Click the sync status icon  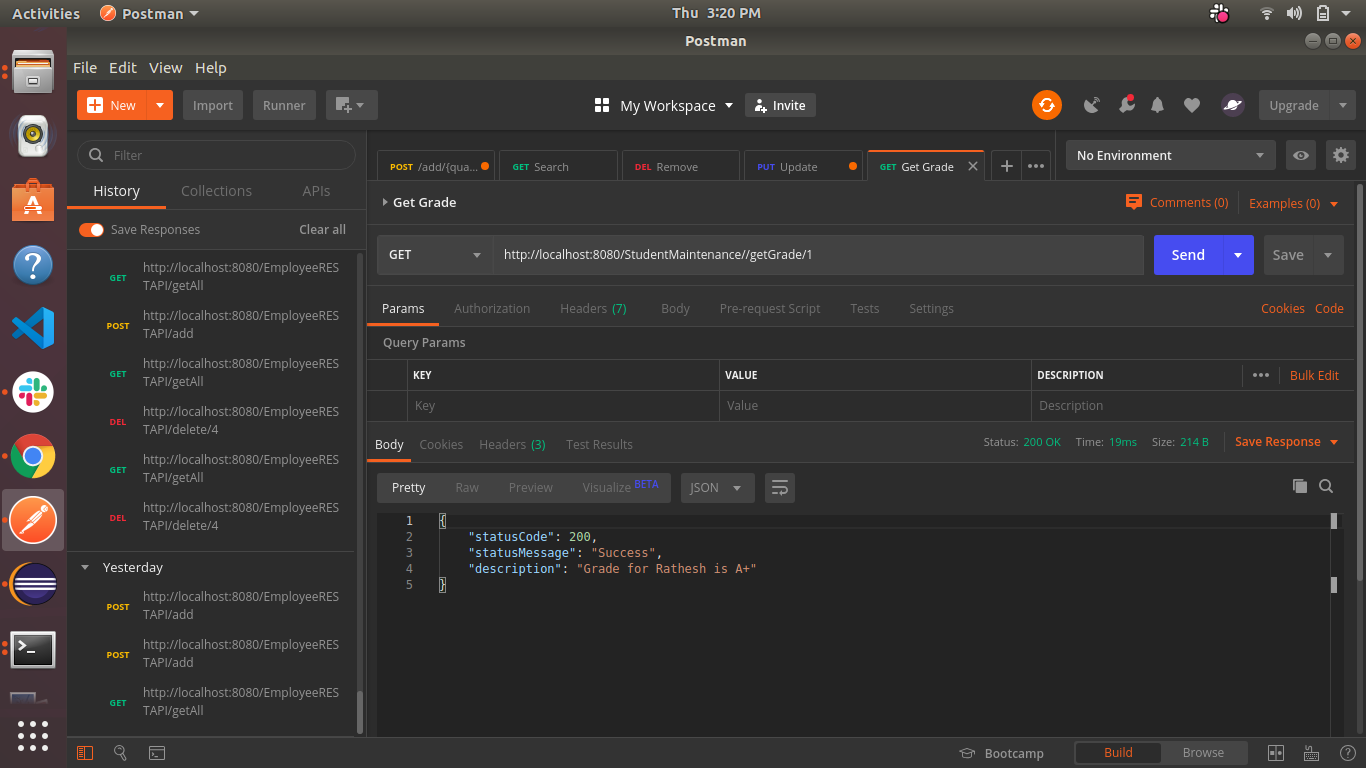1047,105
